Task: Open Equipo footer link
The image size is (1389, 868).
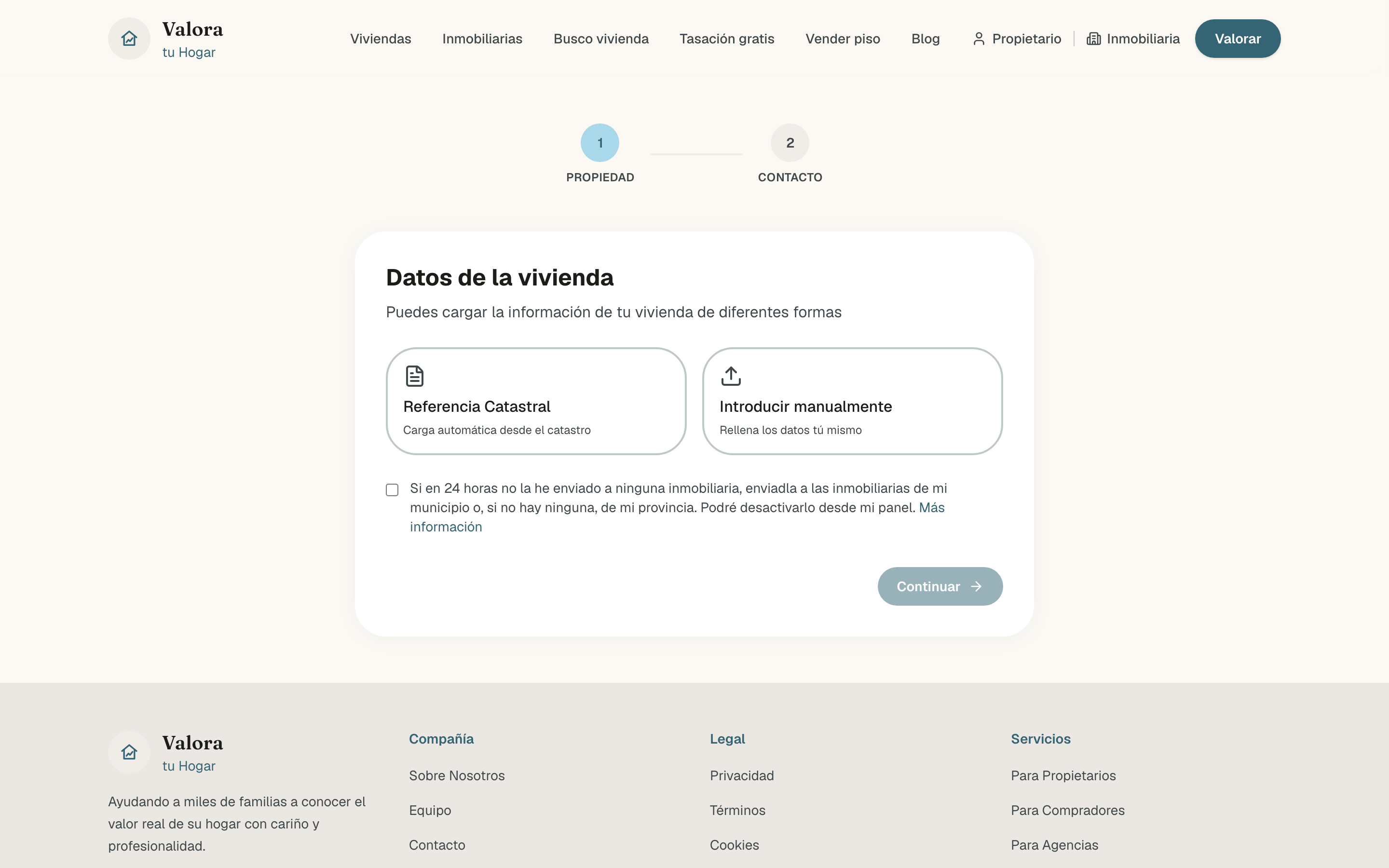Action: pyautogui.click(x=430, y=810)
